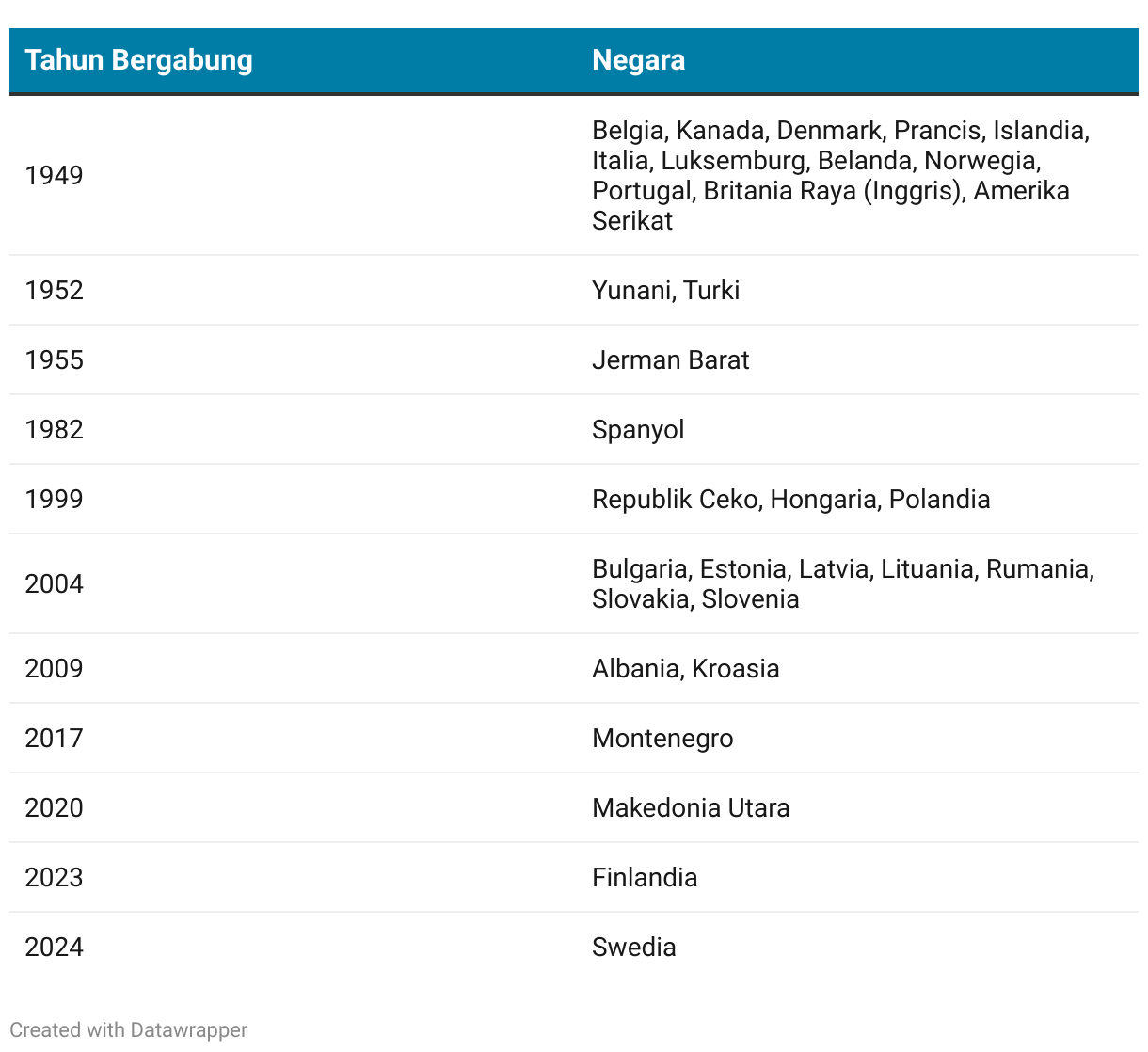Select the 2004 year cell
The width and height of the screenshot is (1148, 1052).
coord(54,583)
